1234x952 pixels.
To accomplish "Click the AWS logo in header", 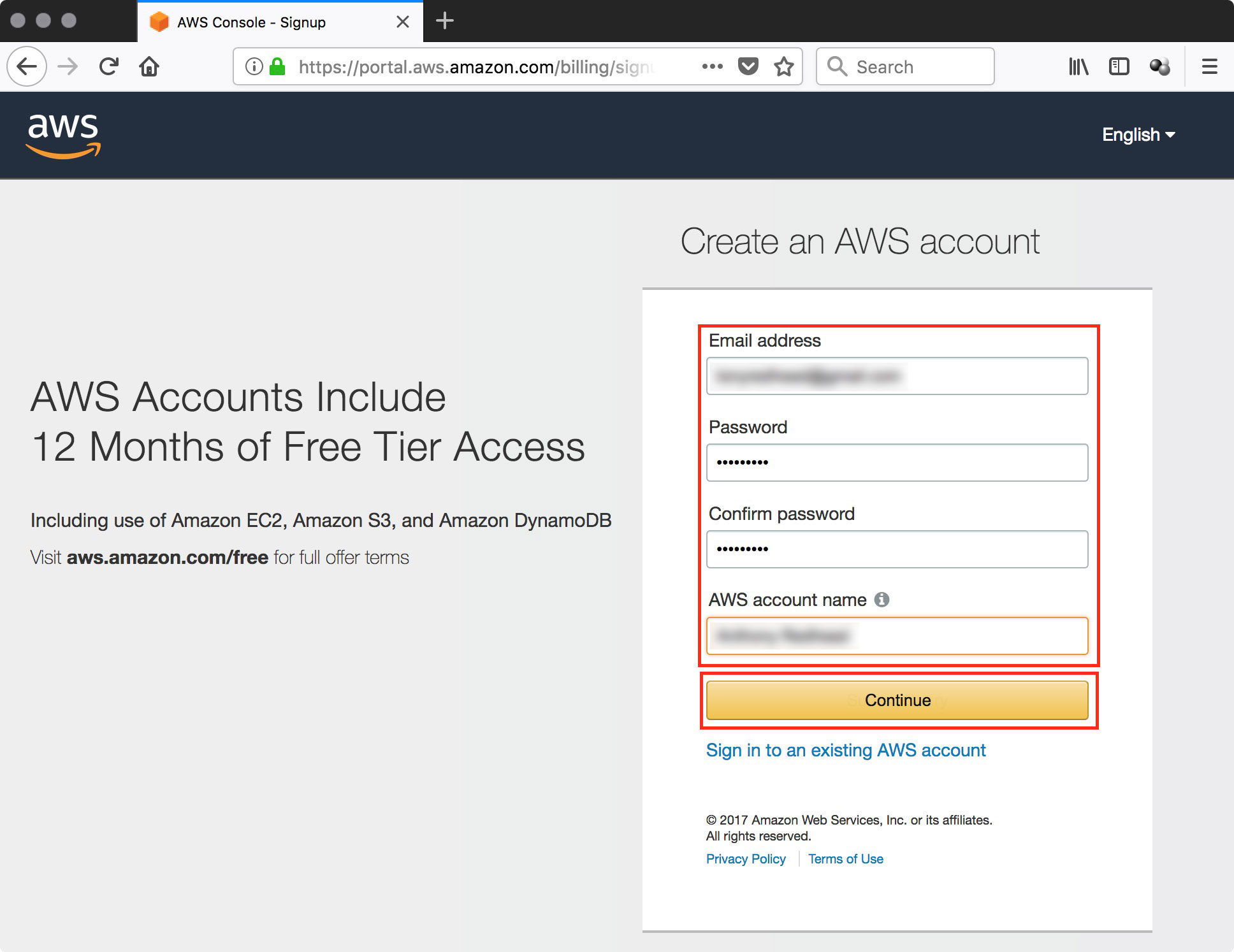I will [63, 135].
